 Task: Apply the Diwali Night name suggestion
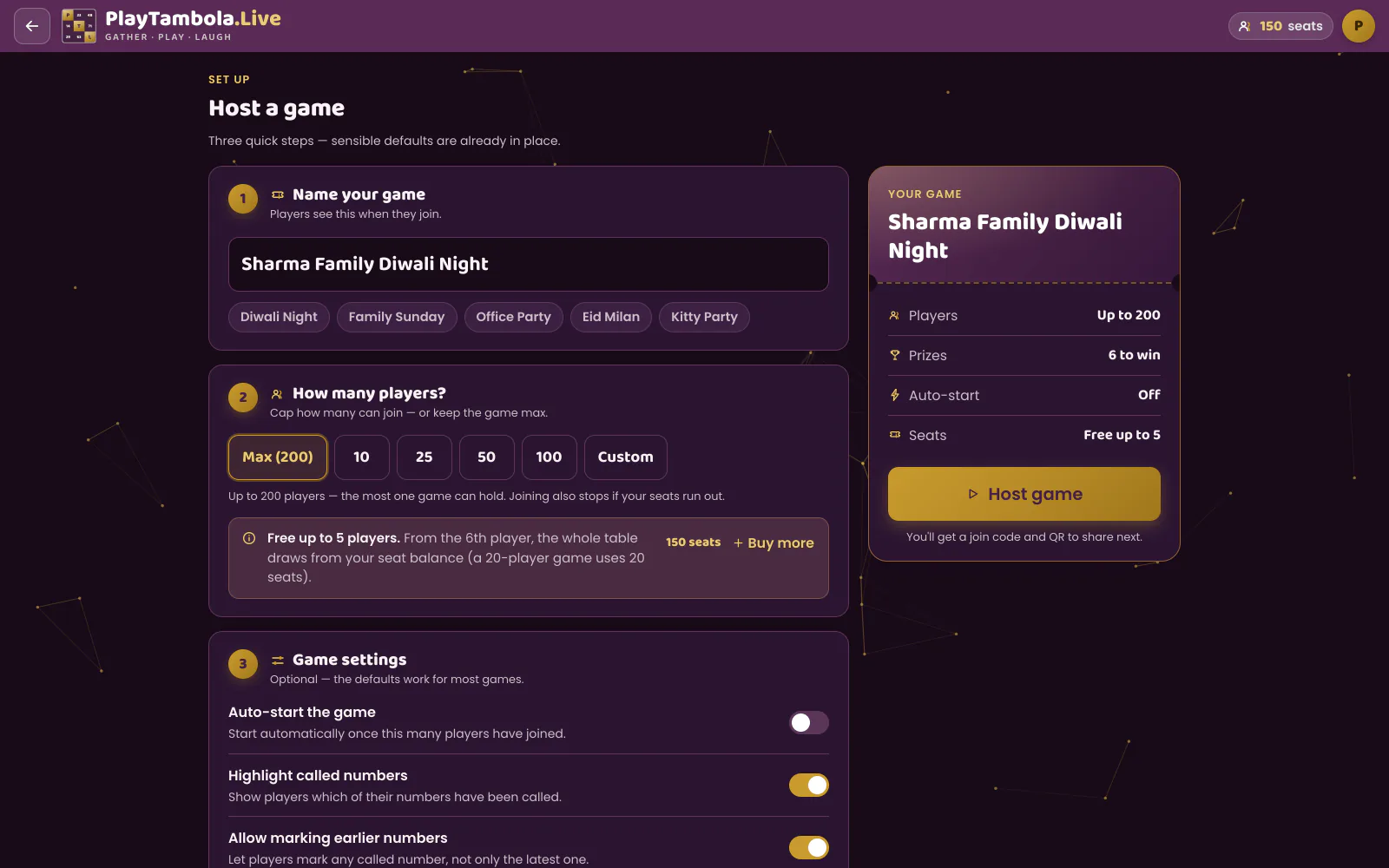tap(279, 317)
